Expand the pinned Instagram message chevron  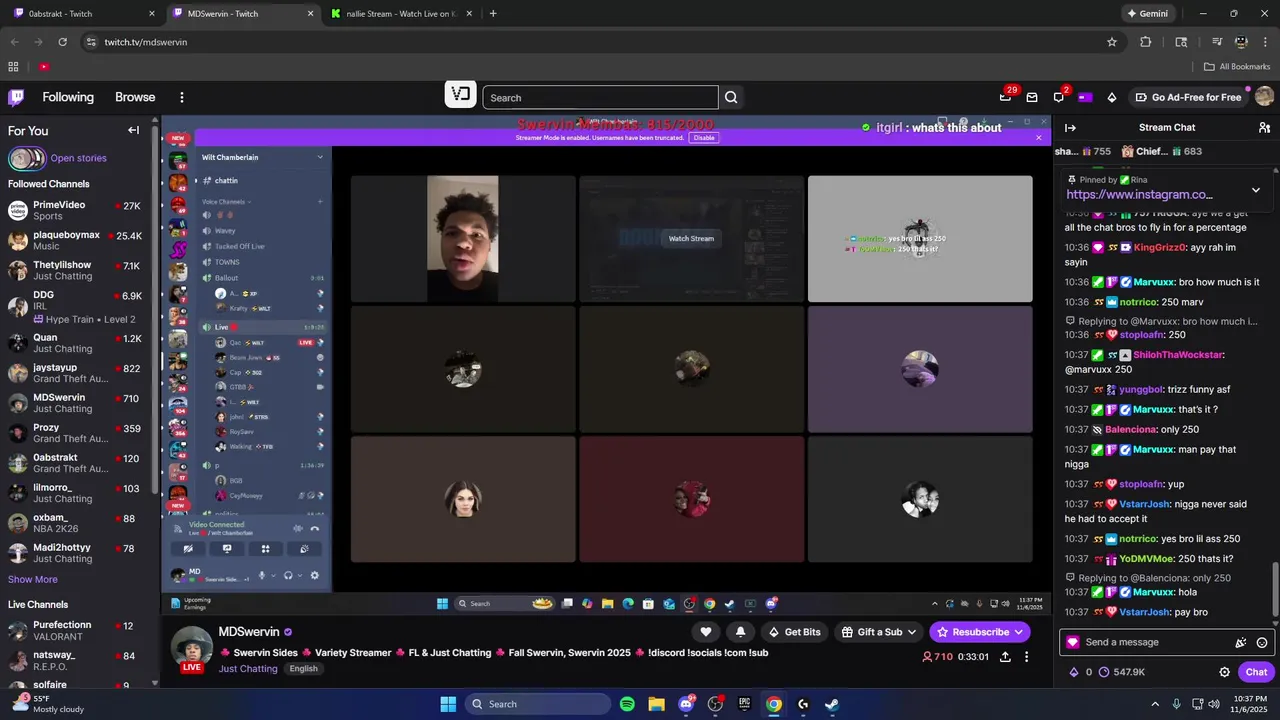[x=1256, y=190]
